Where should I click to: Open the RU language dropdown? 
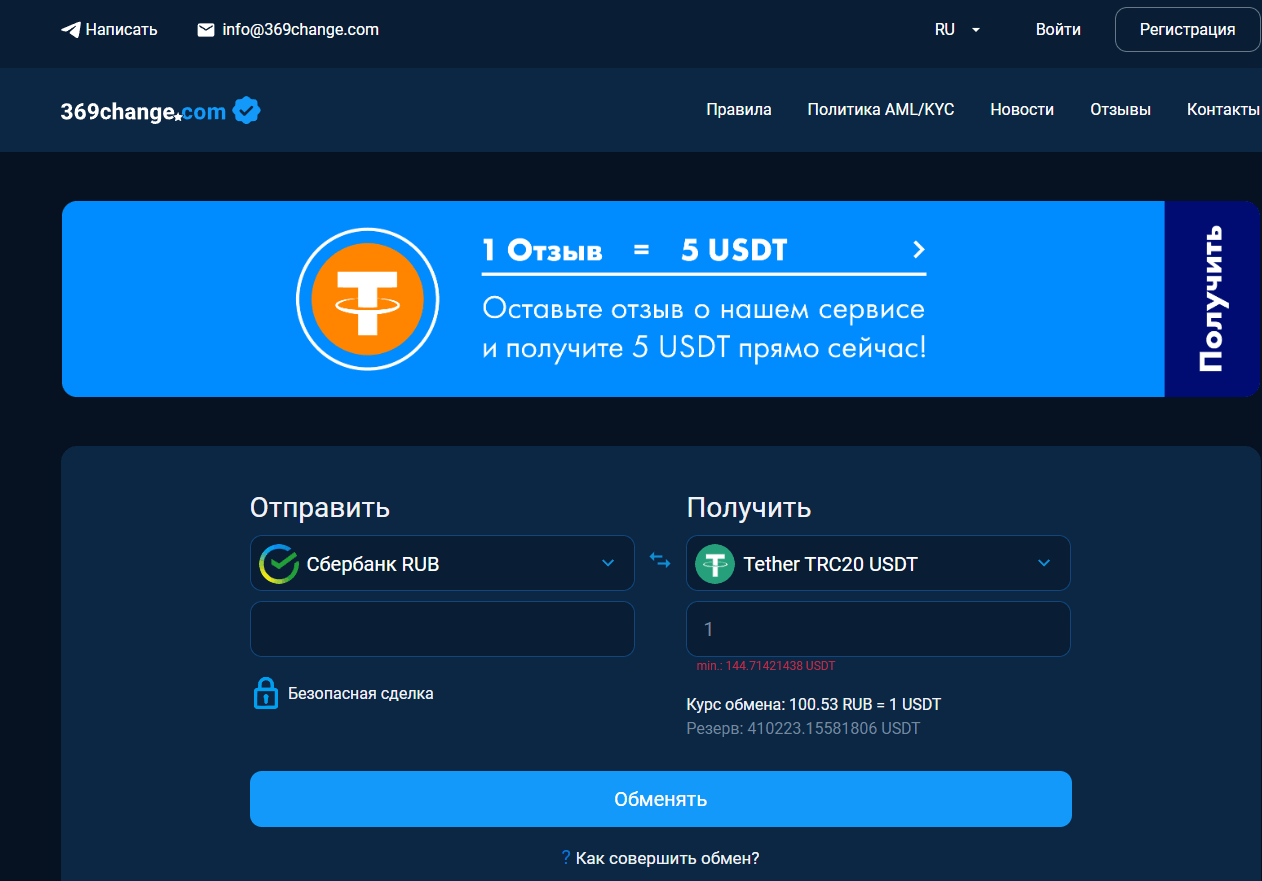[958, 30]
